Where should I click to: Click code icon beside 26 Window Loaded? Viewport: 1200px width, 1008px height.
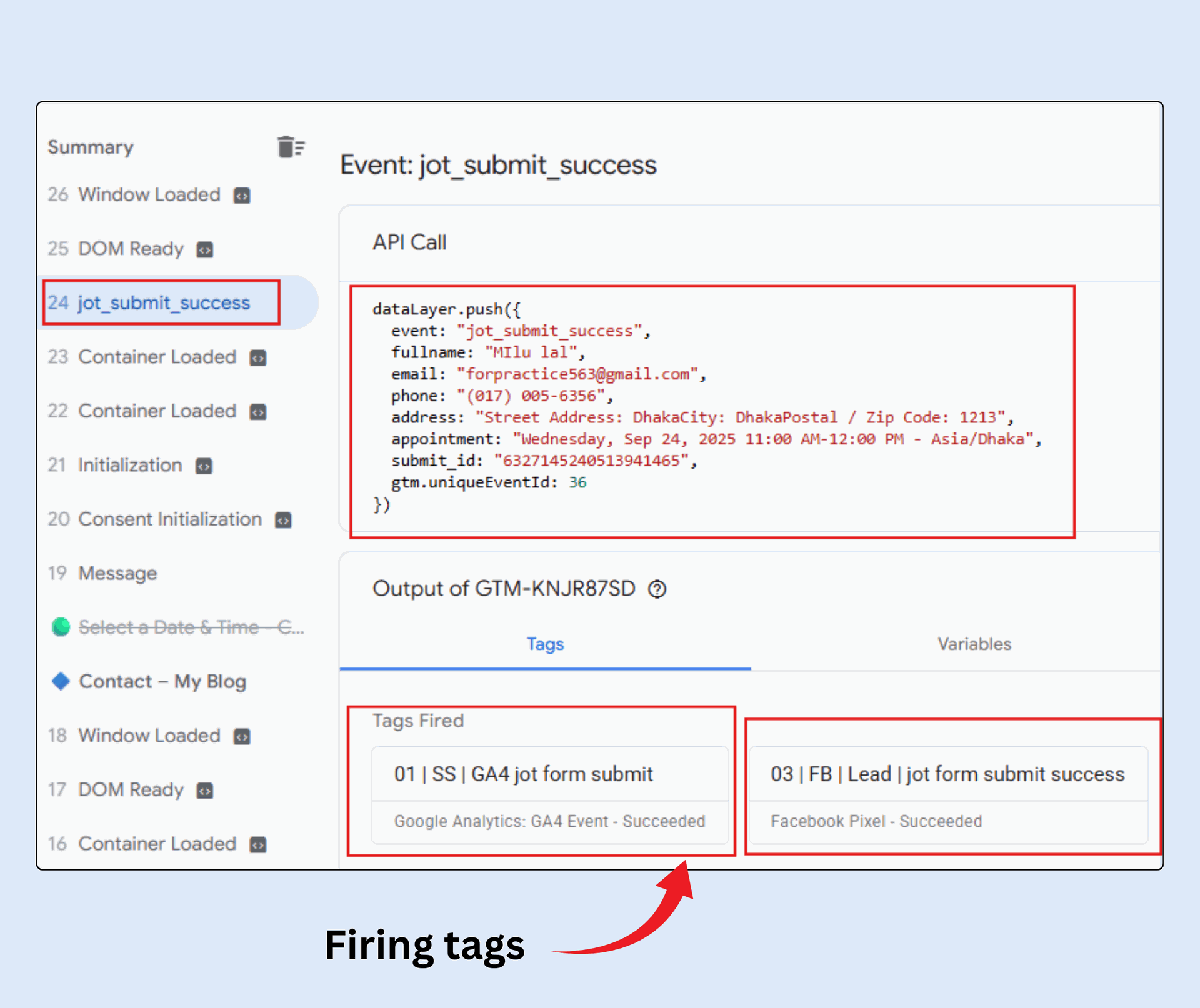click(x=242, y=196)
